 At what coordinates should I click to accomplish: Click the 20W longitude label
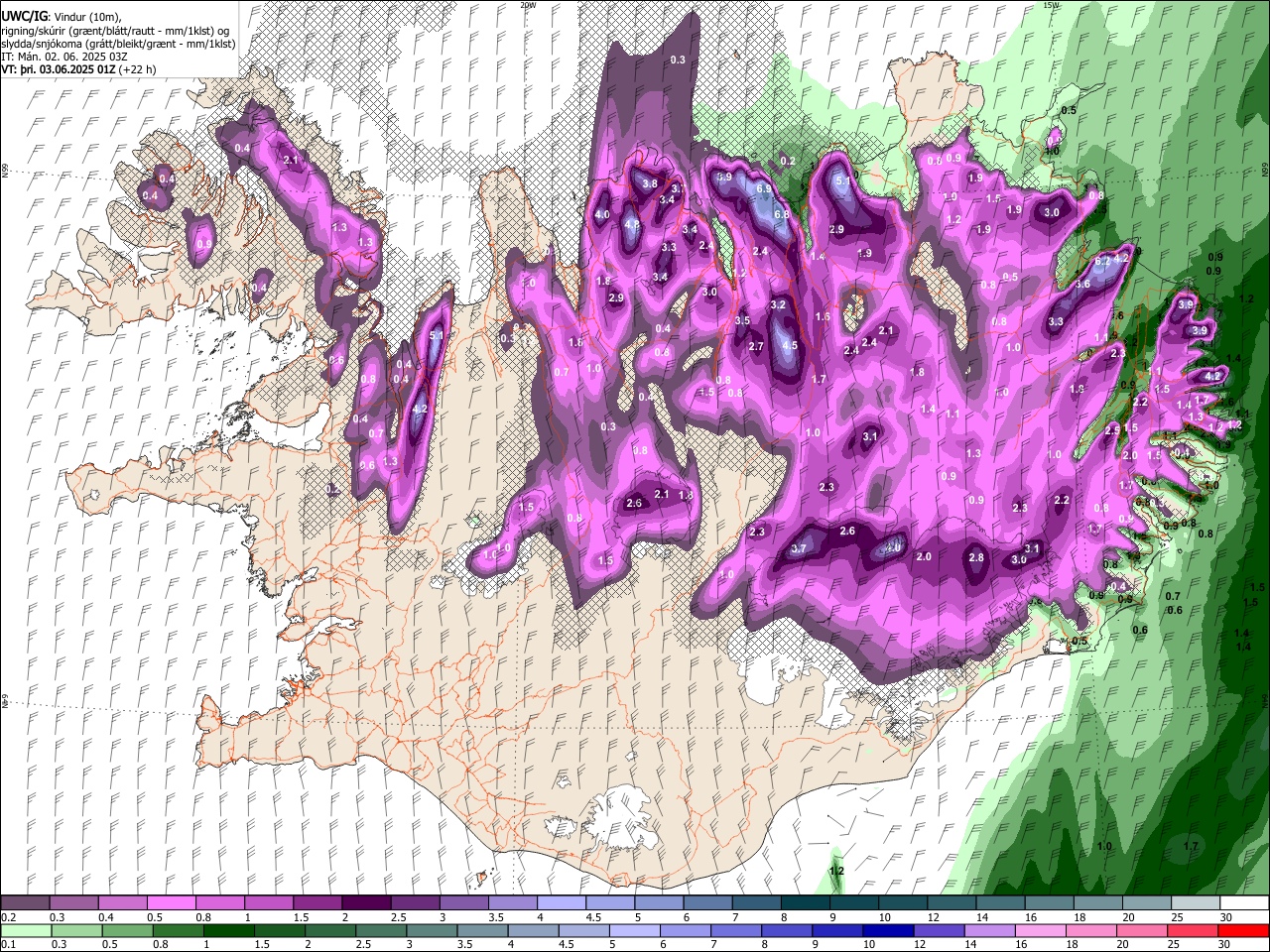point(527,5)
